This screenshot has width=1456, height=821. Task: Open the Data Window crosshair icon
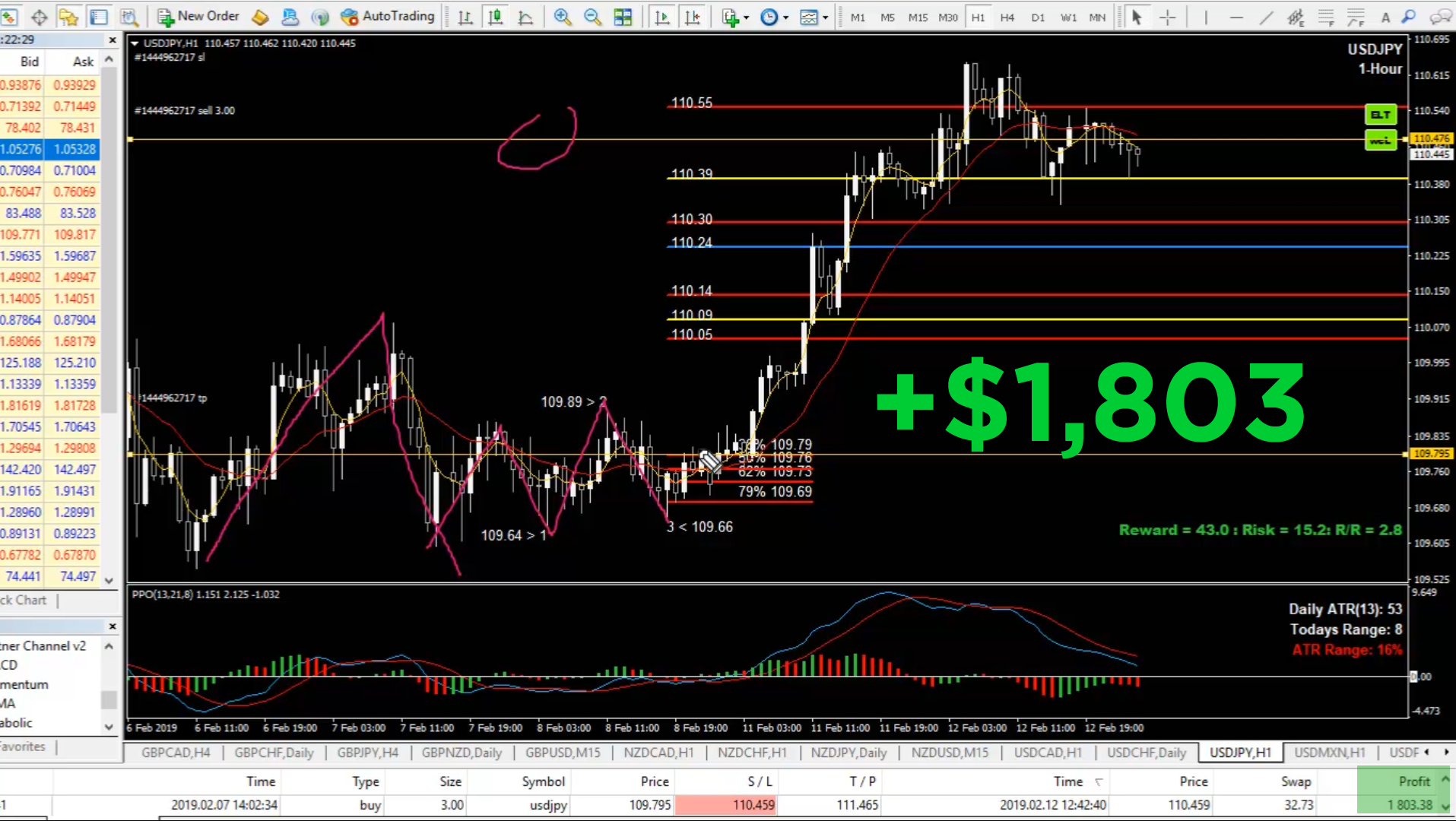[40, 17]
